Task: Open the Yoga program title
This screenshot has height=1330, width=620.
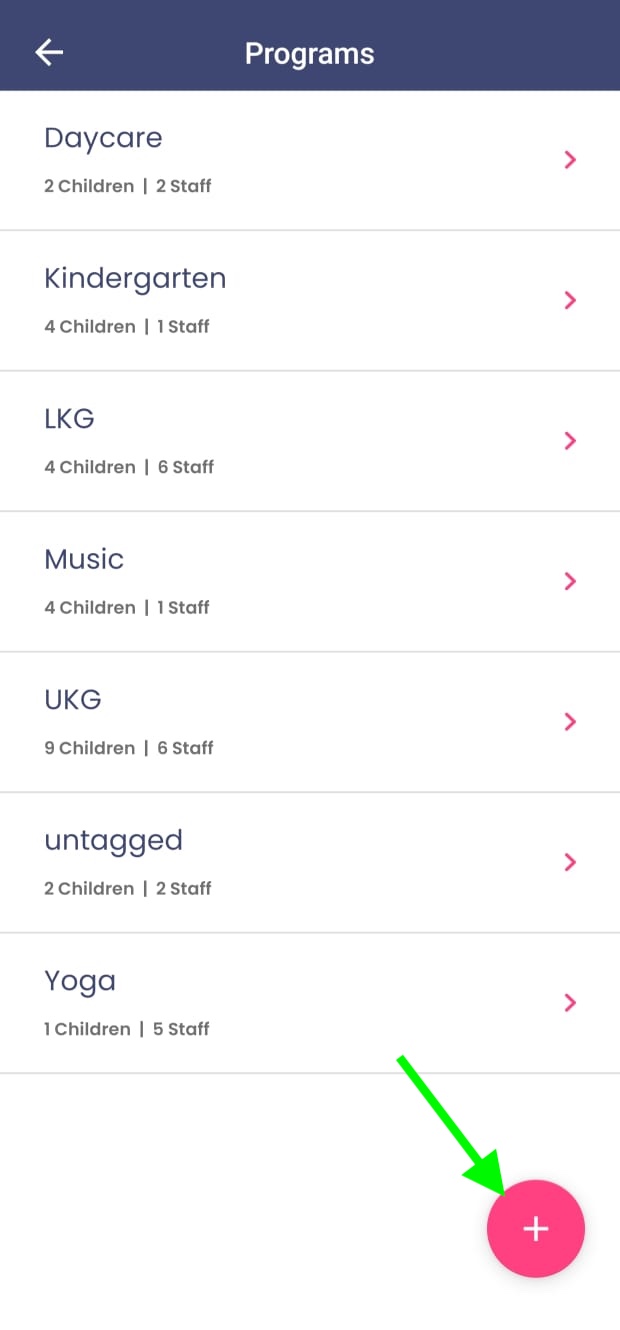Action: click(x=80, y=982)
